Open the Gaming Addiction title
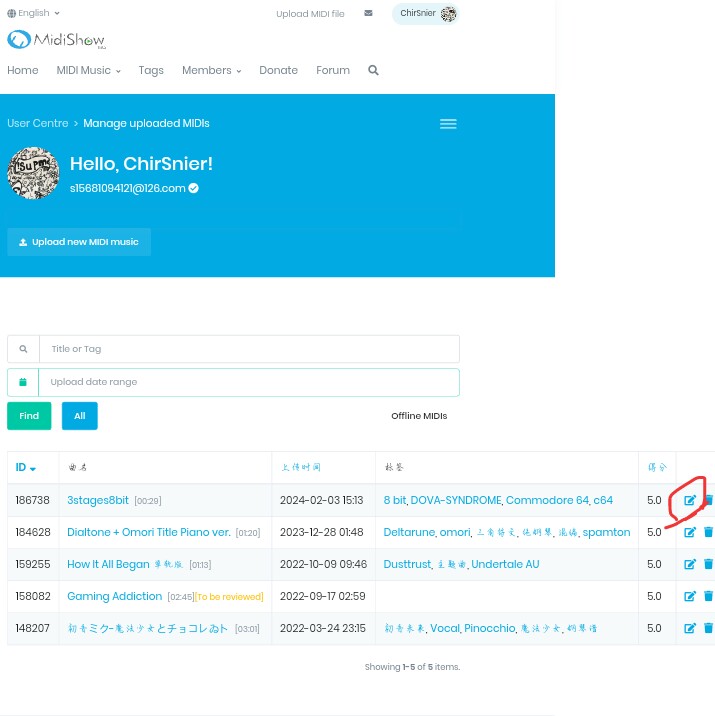Viewport: 715px width, 716px height. tap(114, 596)
